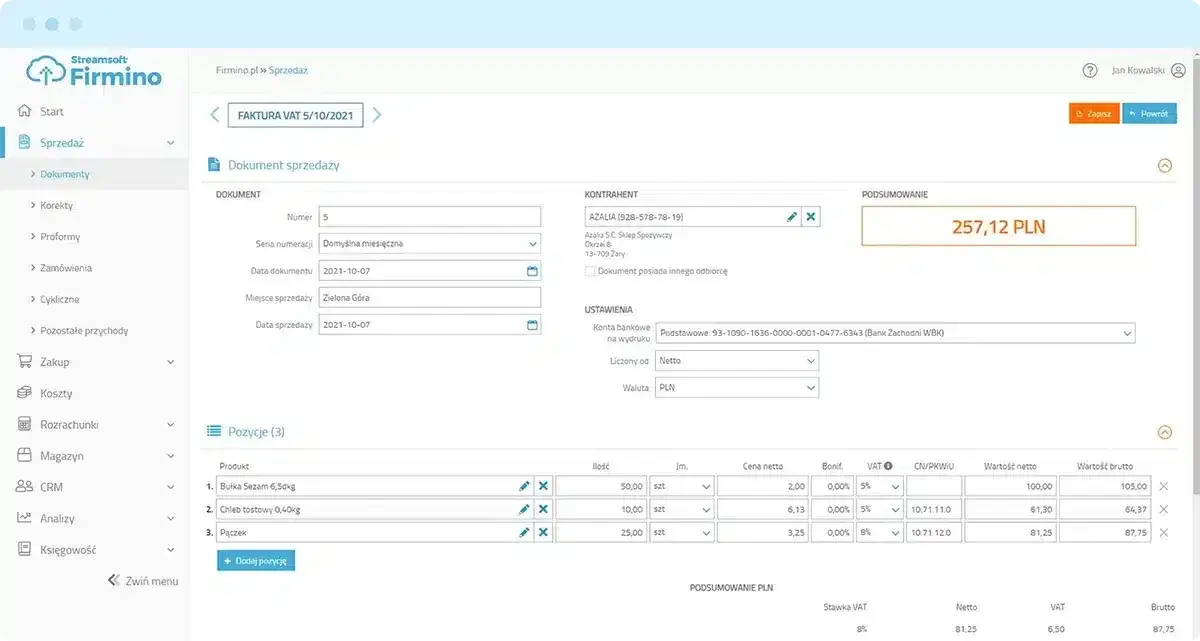The height and width of the screenshot is (641, 1200).
Task: Open Korekty in the sidebar
Action: click(56, 205)
